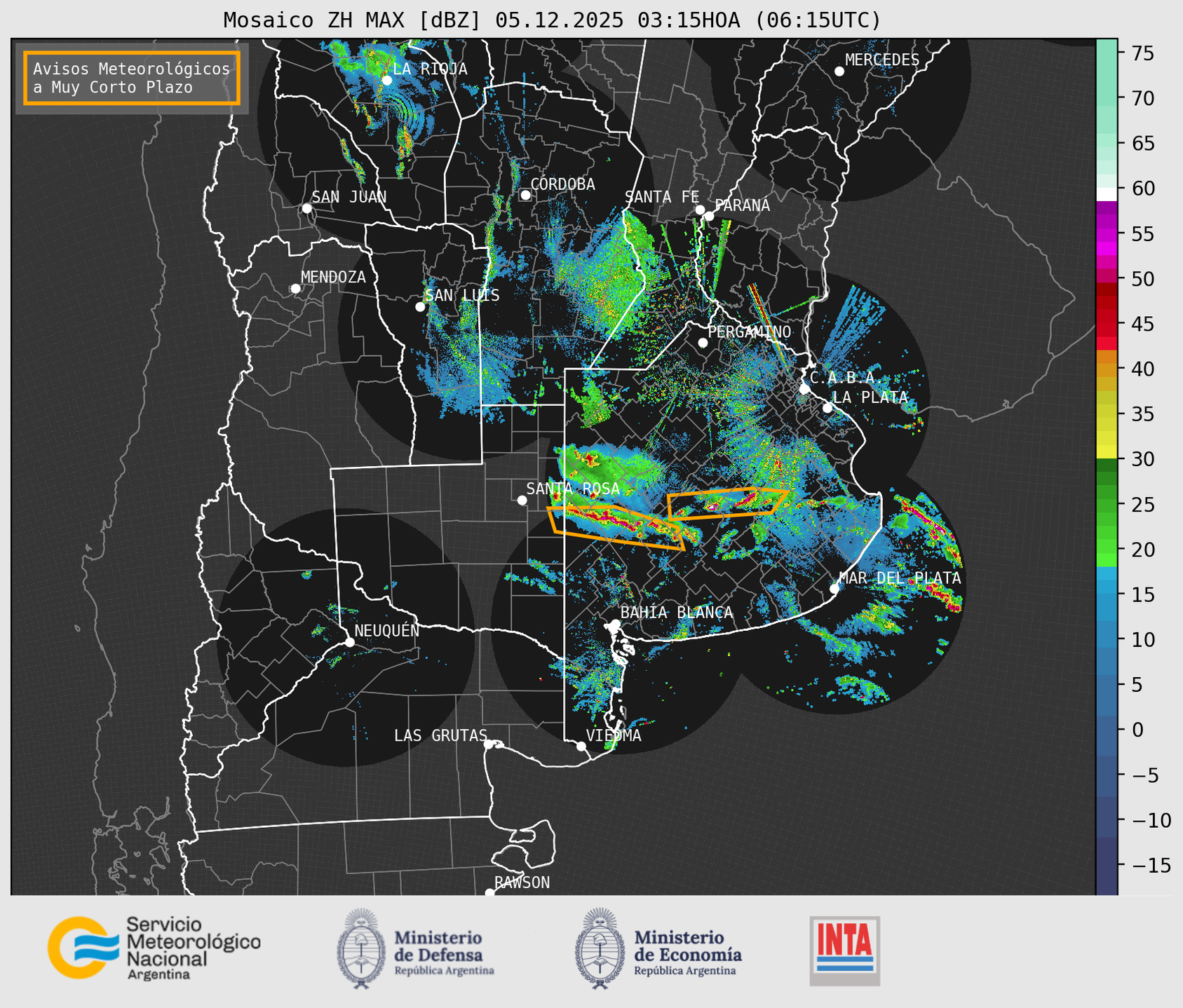
Task: Click the Ministerio de Economía crest
Action: [x=600, y=949]
